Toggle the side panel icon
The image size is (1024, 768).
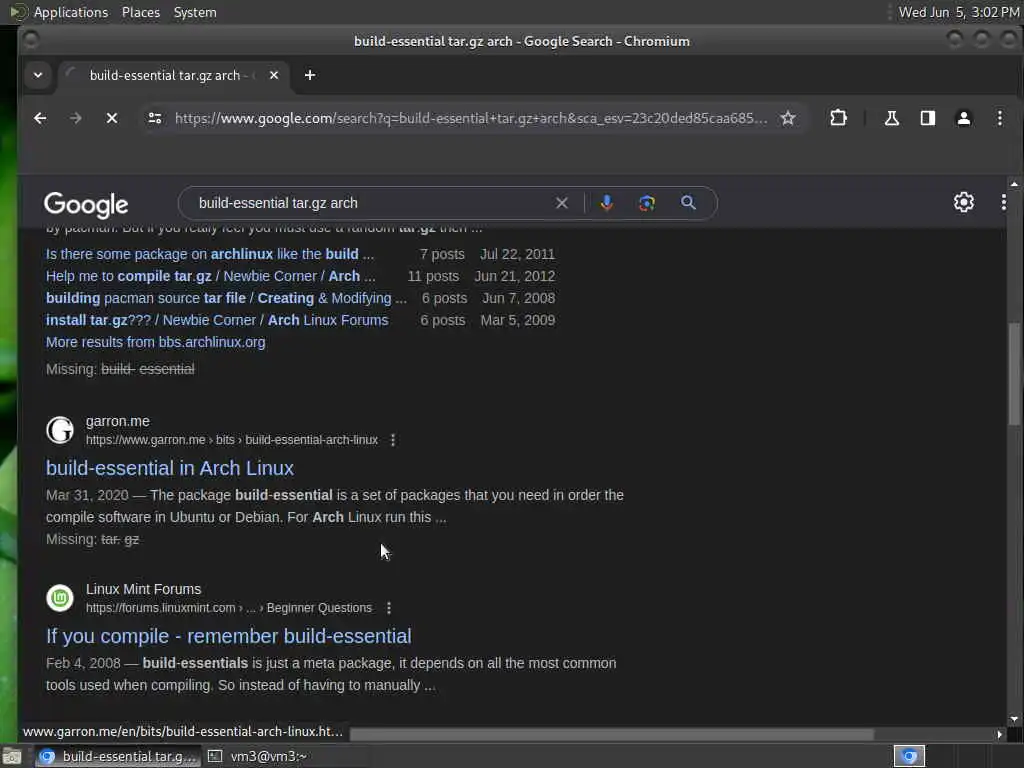(927, 118)
